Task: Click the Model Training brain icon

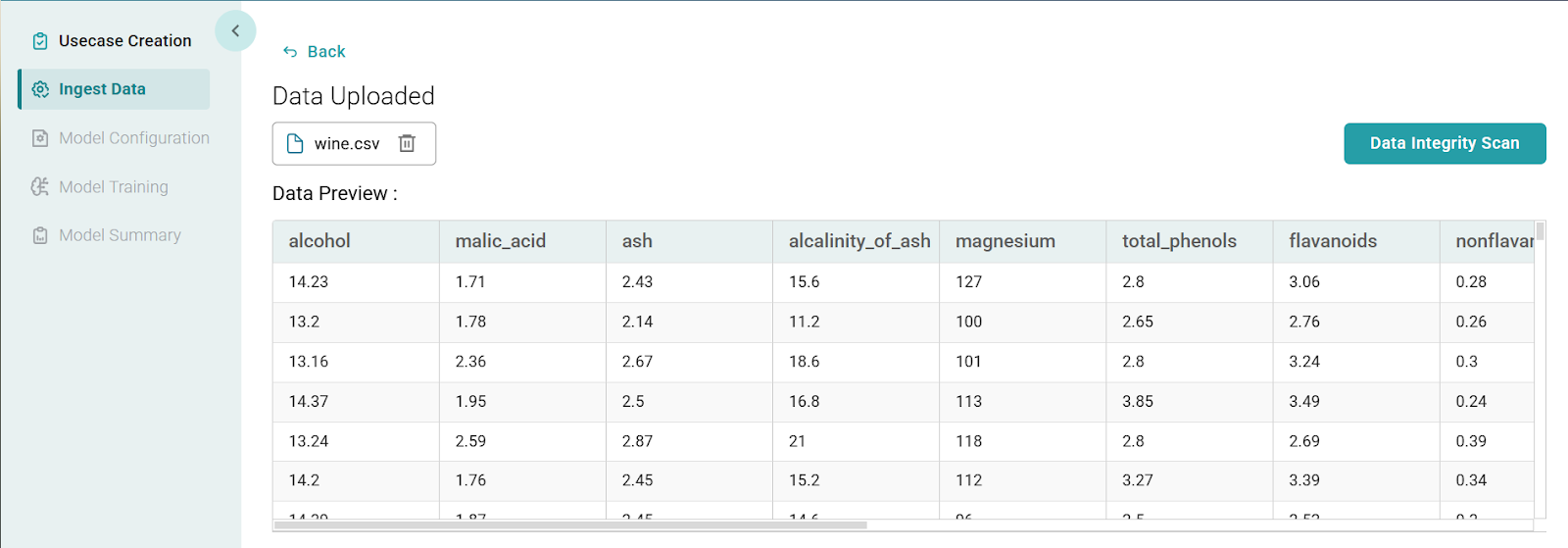Action: point(40,186)
